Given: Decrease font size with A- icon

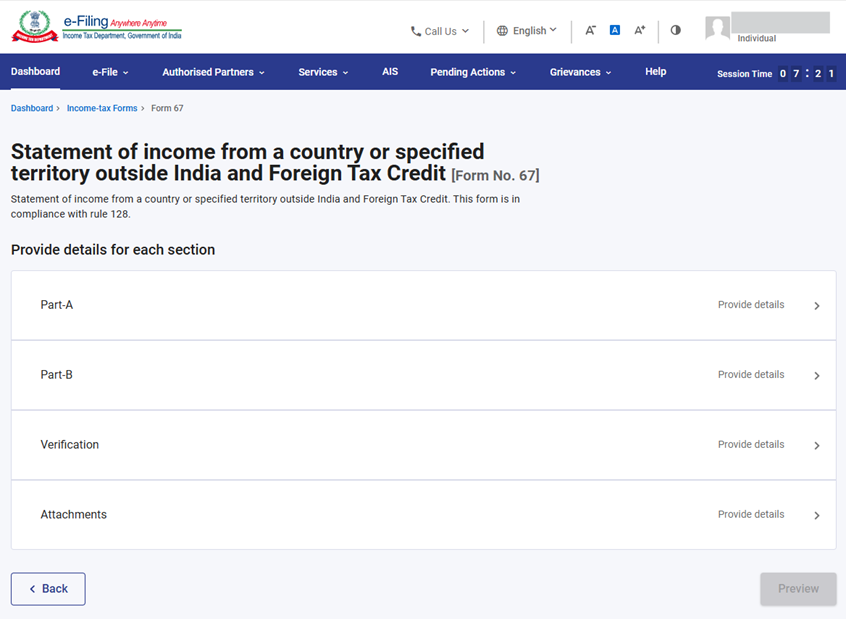Looking at the screenshot, I should [x=590, y=30].
